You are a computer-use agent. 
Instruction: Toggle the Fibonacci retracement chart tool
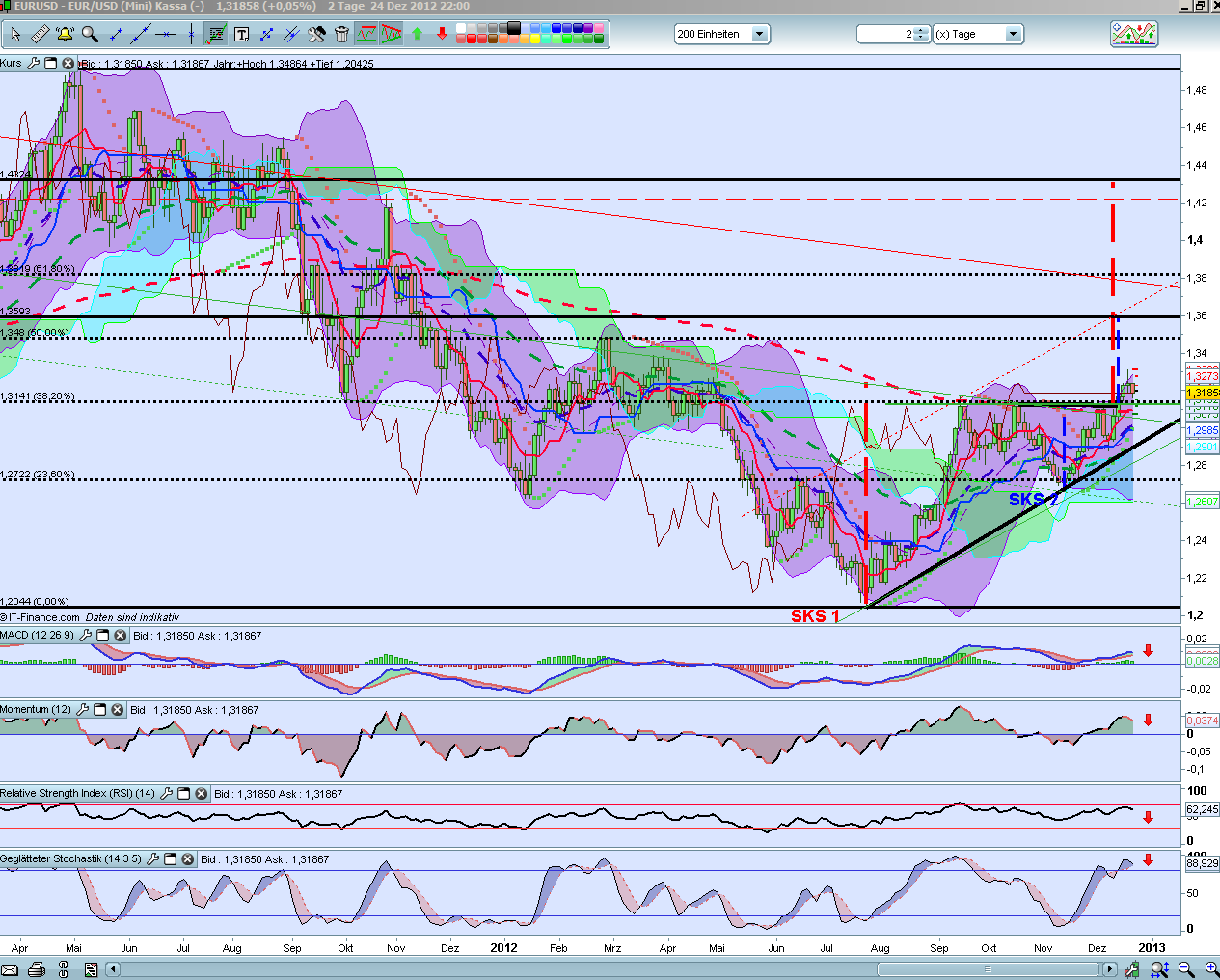click(216, 34)
